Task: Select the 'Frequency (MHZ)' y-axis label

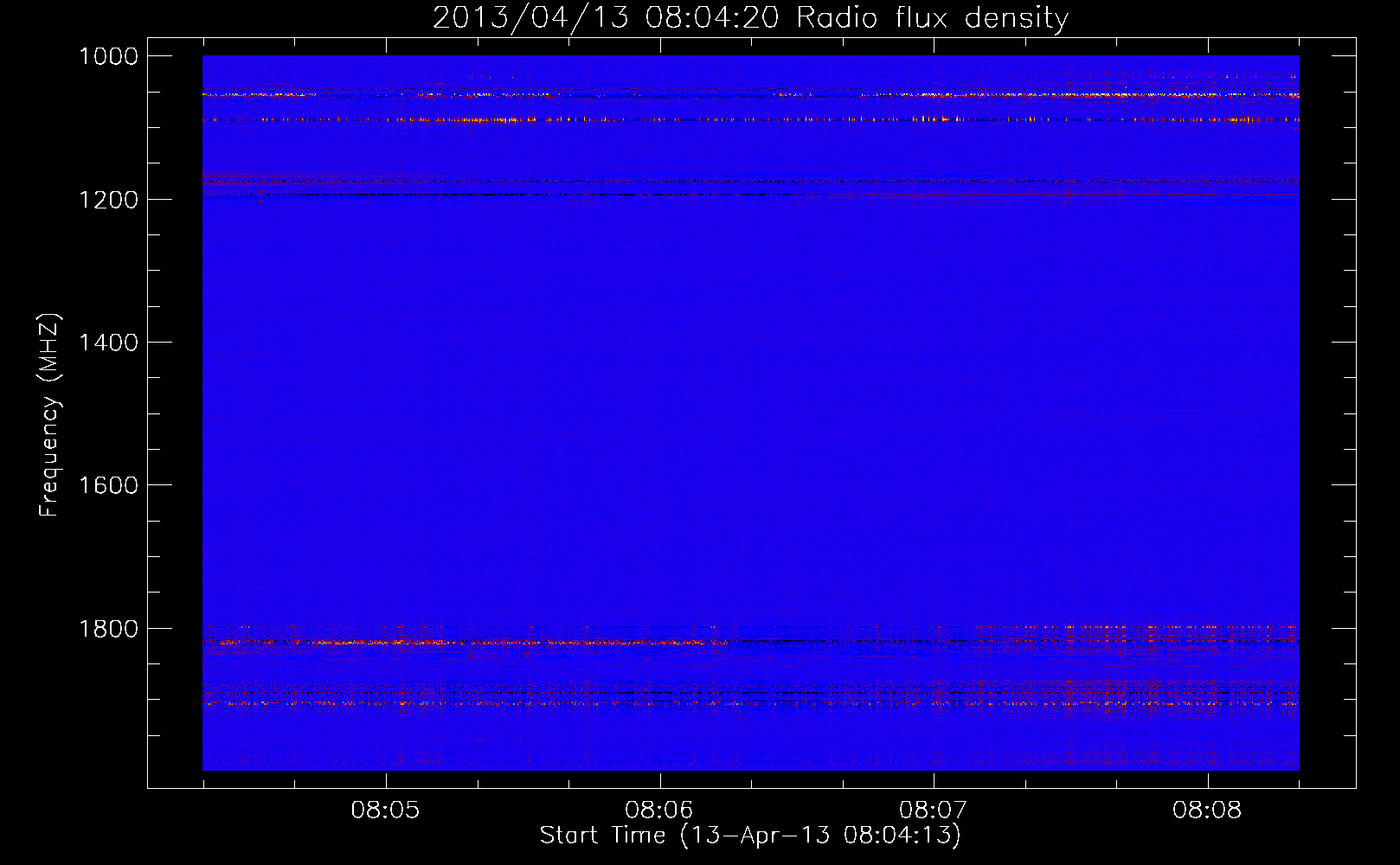Action: (x=49, y=415)
